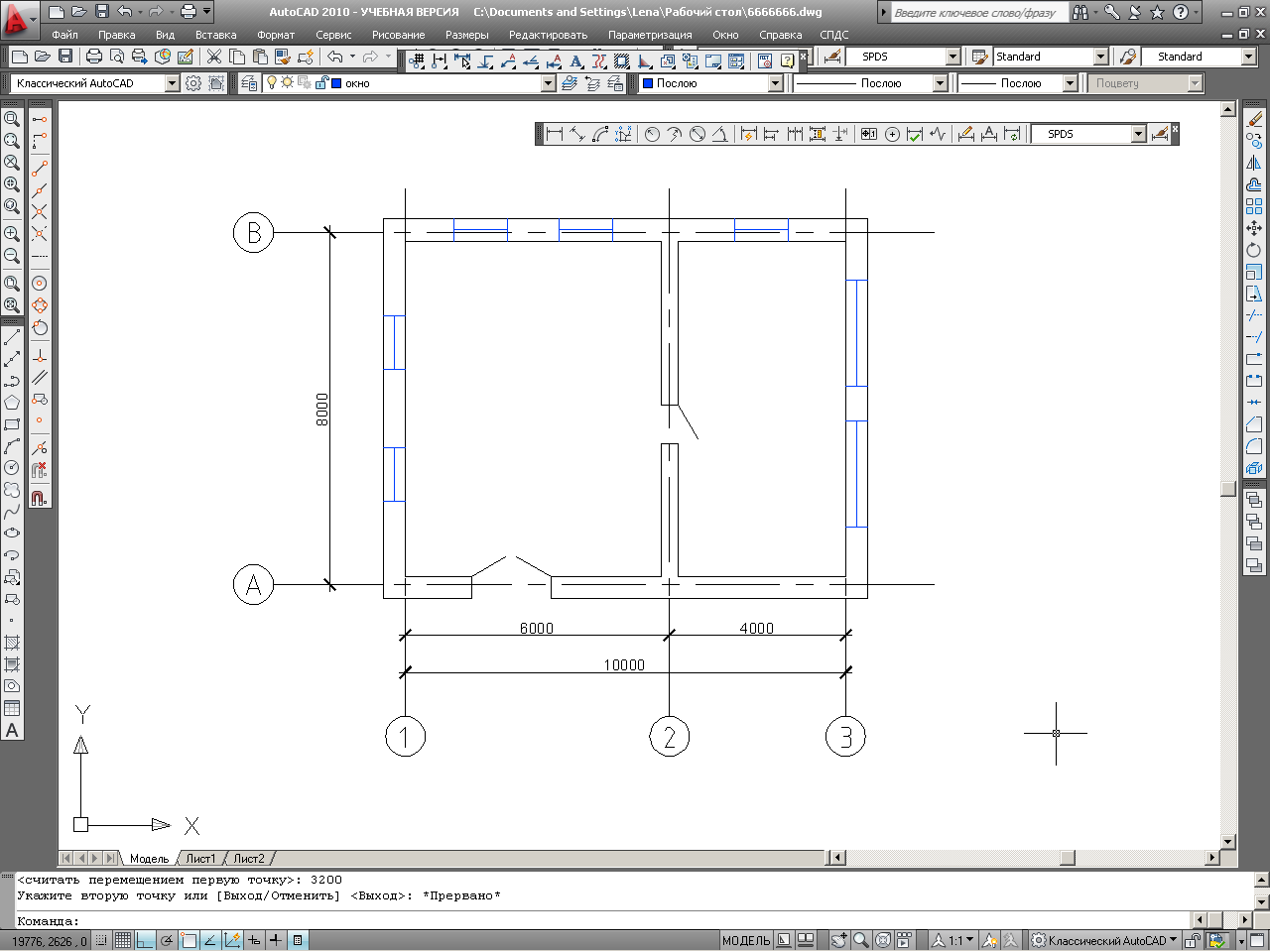Viewport: 1270px width, 952px height.
Task: Click the command line input 'Команда:'
Action: (x=602, y=920)
